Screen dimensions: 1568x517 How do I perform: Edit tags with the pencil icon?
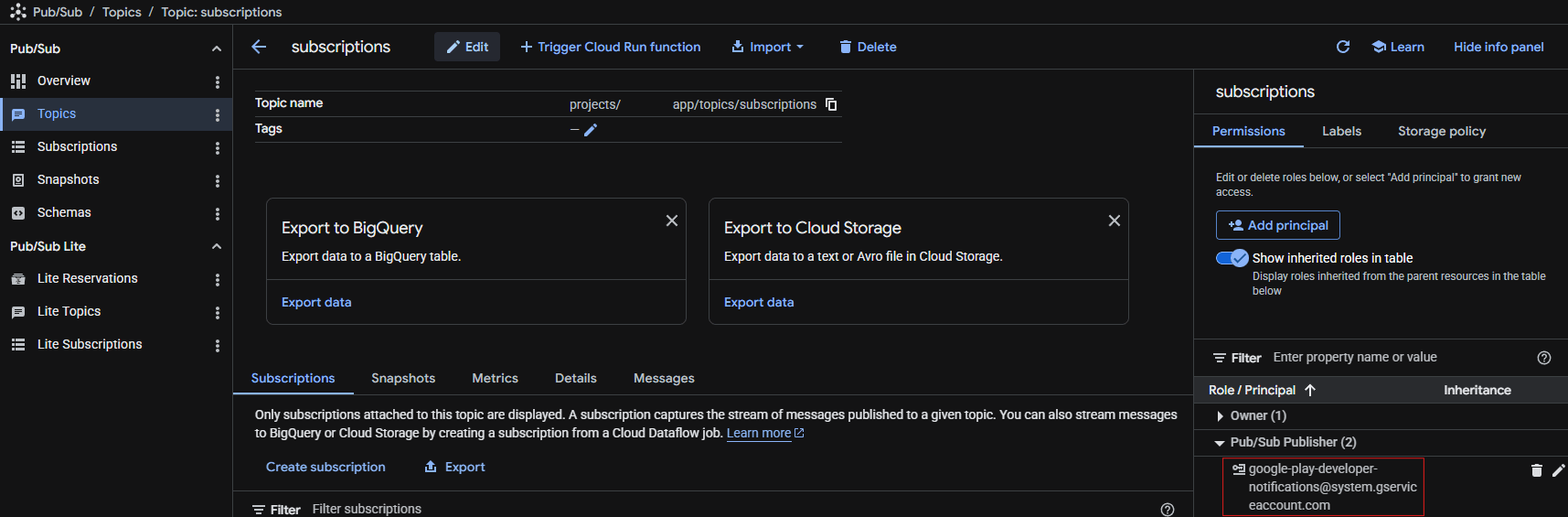tap(591, 130)
